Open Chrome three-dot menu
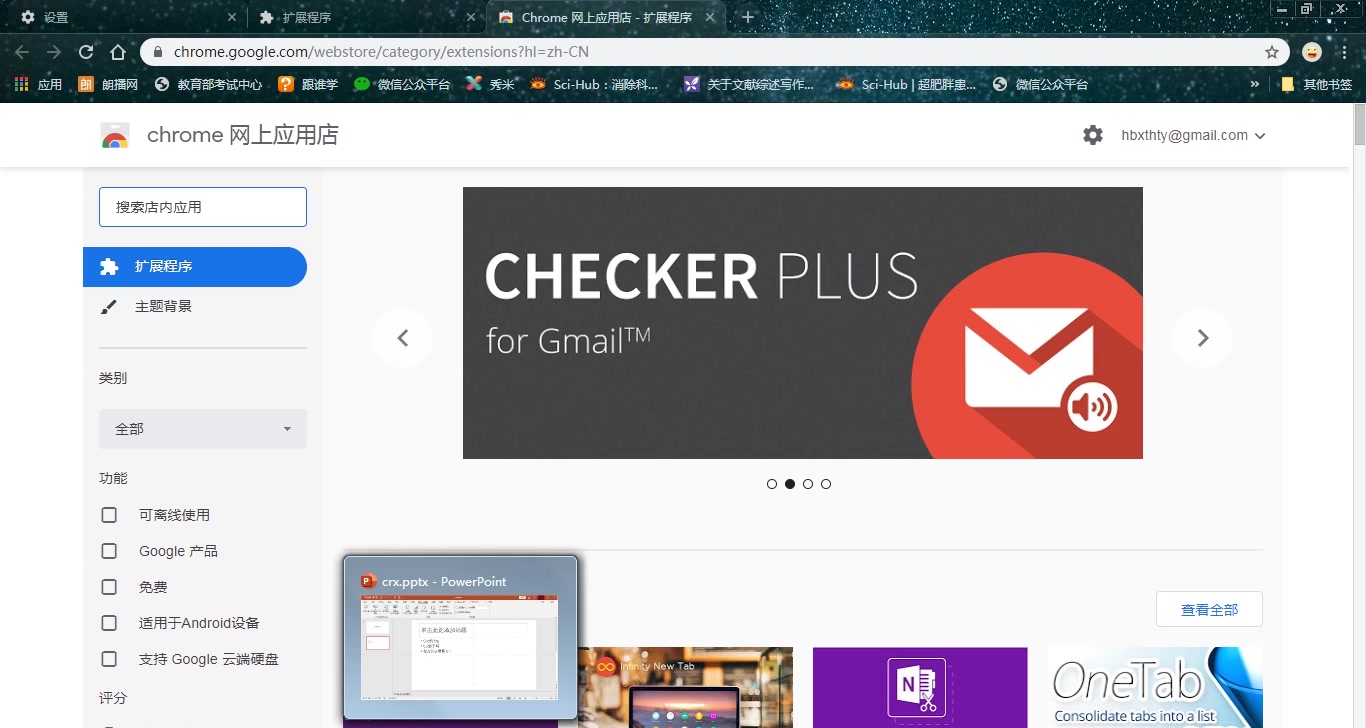This screenshot has width=1366, height=728. pos(1344,52)
